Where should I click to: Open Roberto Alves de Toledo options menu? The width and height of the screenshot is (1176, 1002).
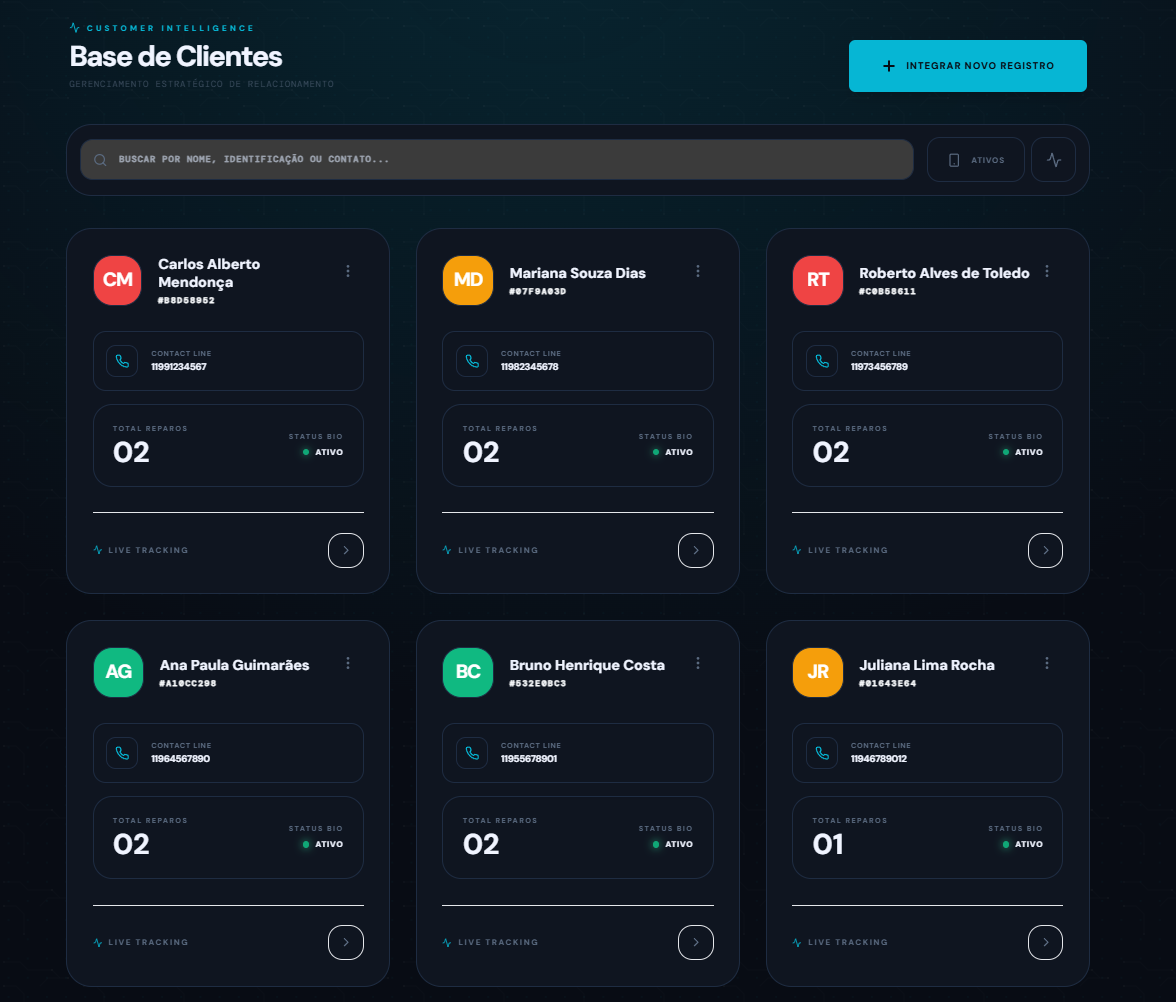[1047, 271]
